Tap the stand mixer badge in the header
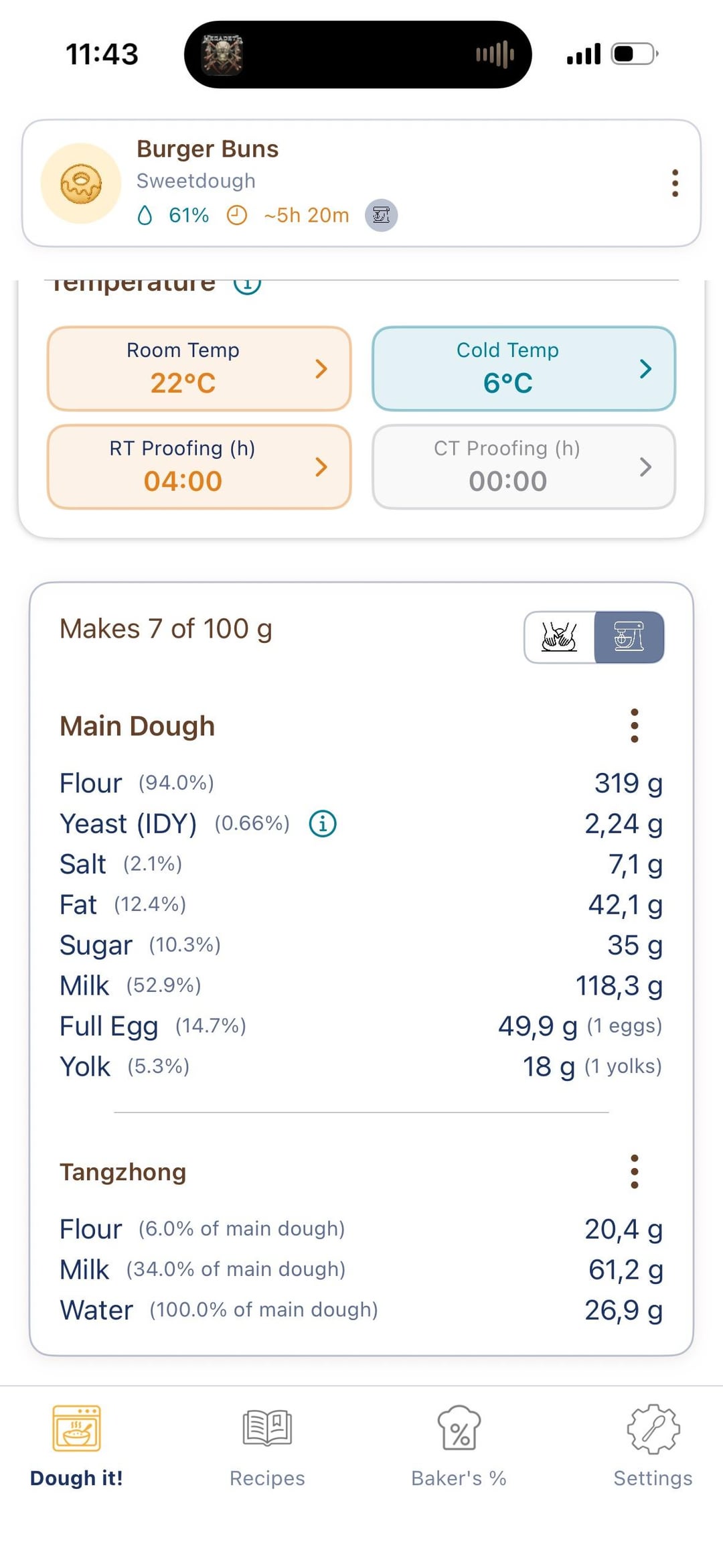 (381, 215)
